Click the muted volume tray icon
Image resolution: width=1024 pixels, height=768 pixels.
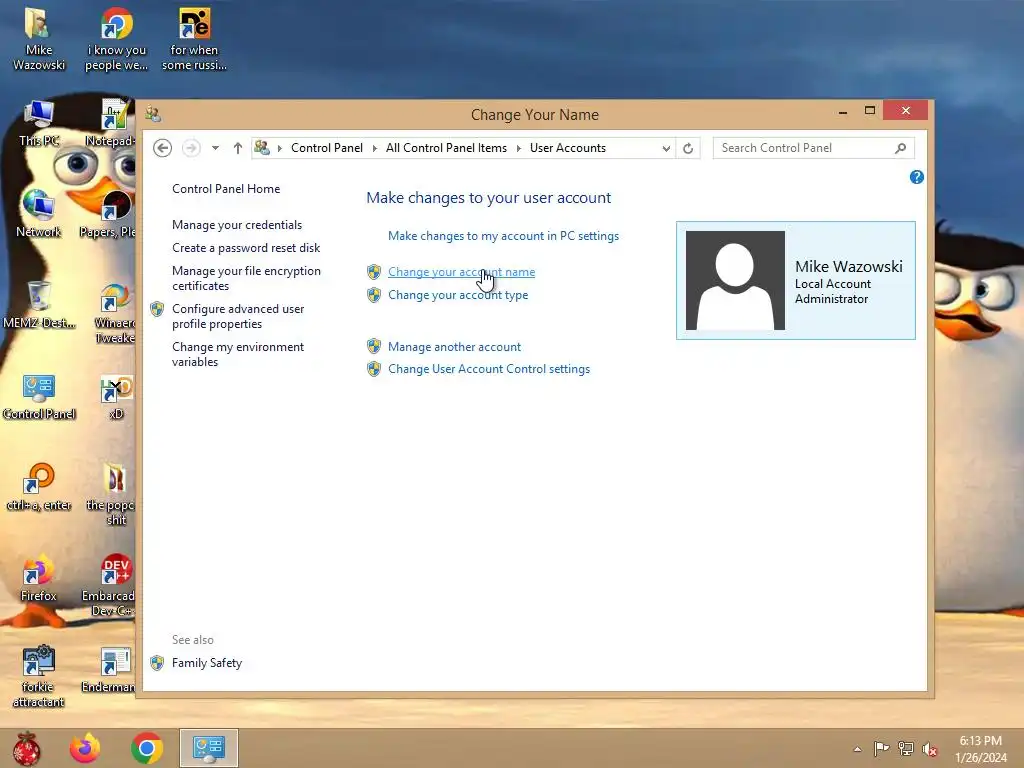(930, 748)
